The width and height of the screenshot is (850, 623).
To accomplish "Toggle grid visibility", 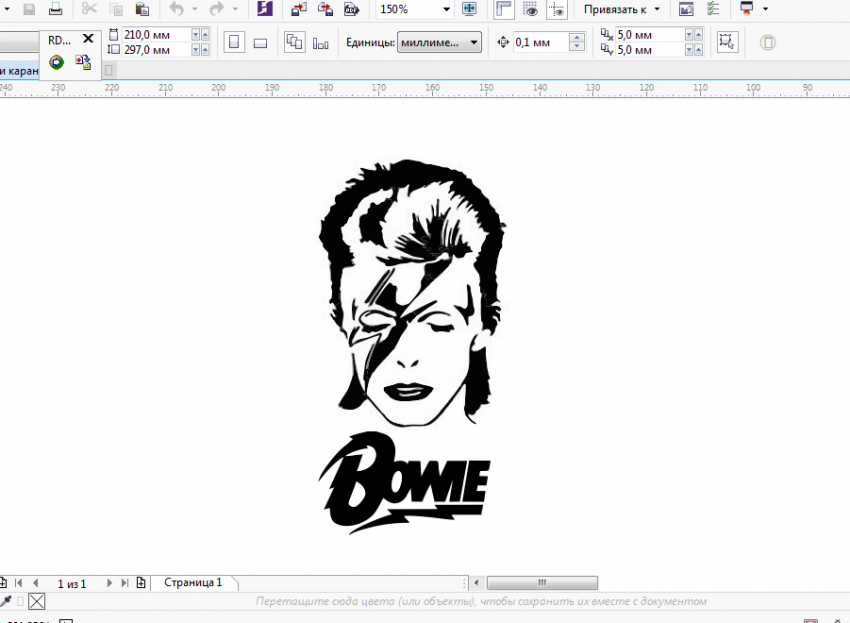I will tap(531, 9).
